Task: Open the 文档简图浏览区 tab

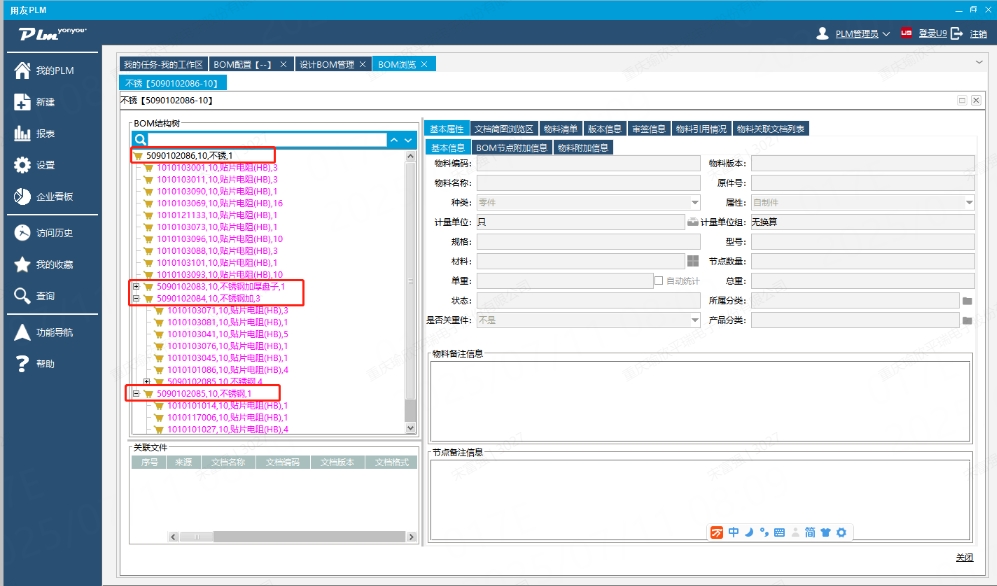Action: click(x=504, y=129)
